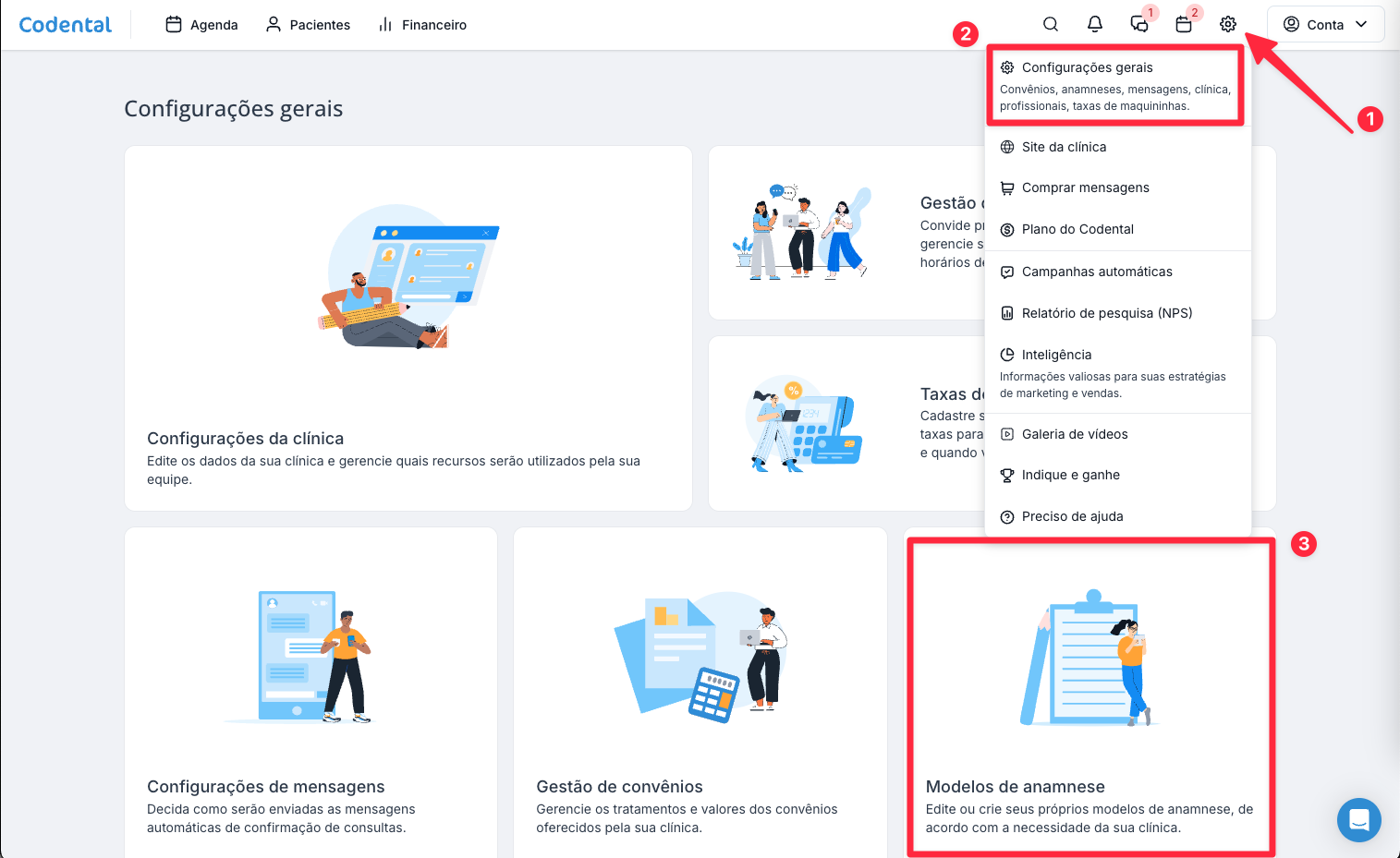This screenshot has width=1400, height=858.
Task: Open the chat messages icon with badge
Action: point(1139,25)
